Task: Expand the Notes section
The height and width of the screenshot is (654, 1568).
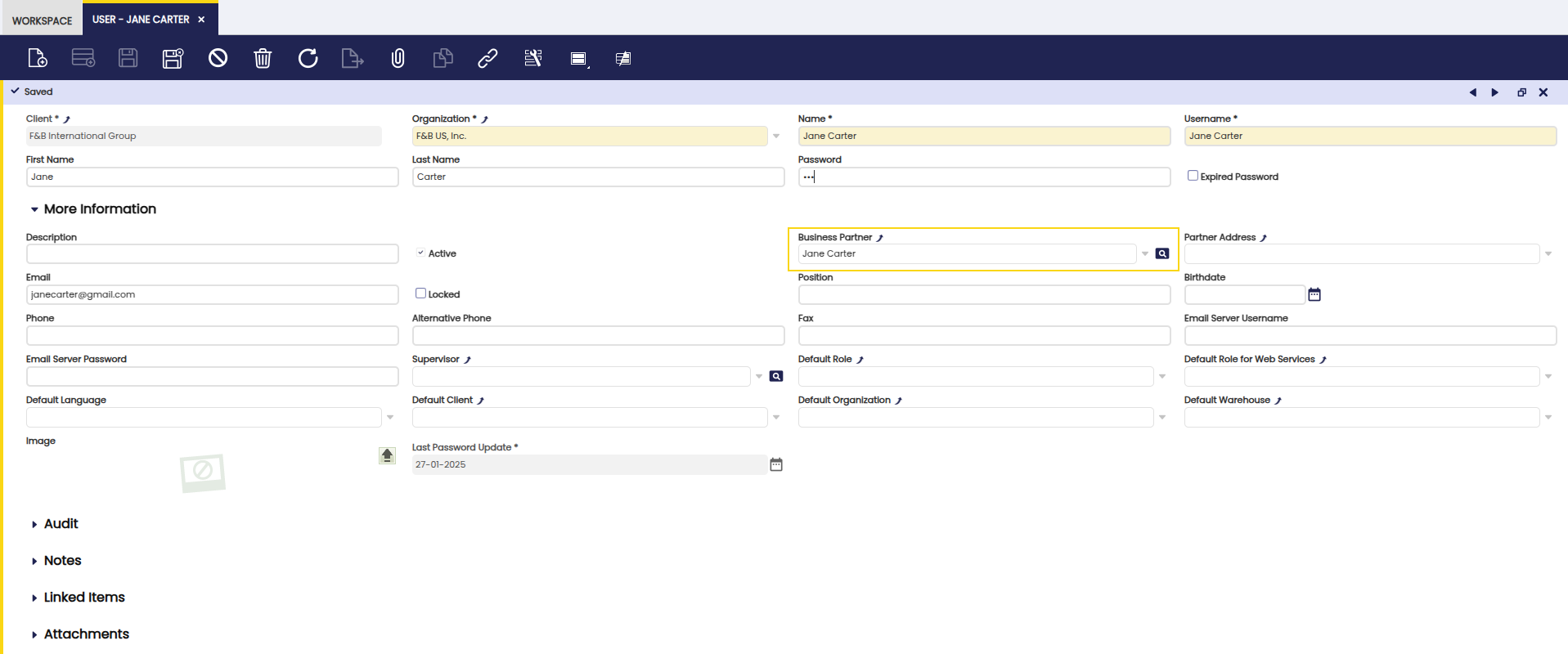Action: tap(56, 561)
